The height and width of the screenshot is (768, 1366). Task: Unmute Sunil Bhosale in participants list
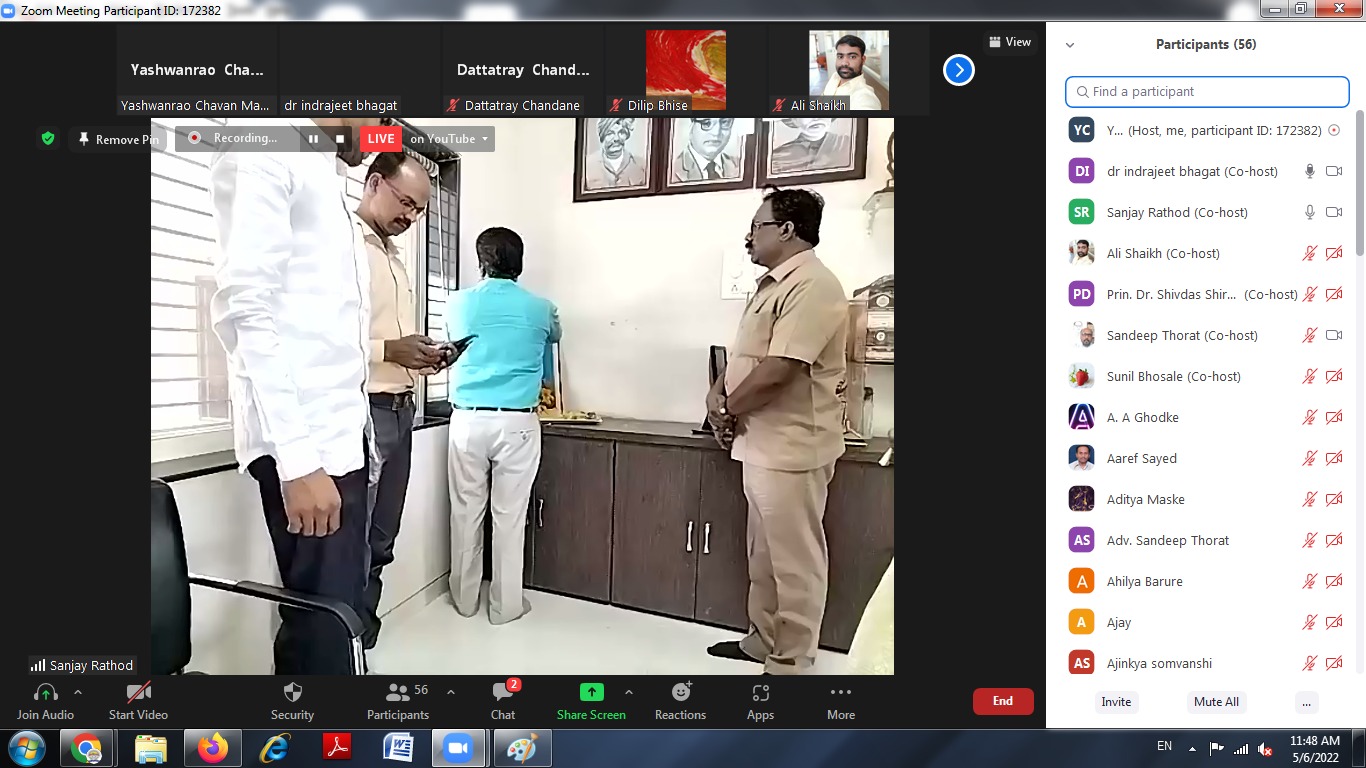coord(1310,376)
